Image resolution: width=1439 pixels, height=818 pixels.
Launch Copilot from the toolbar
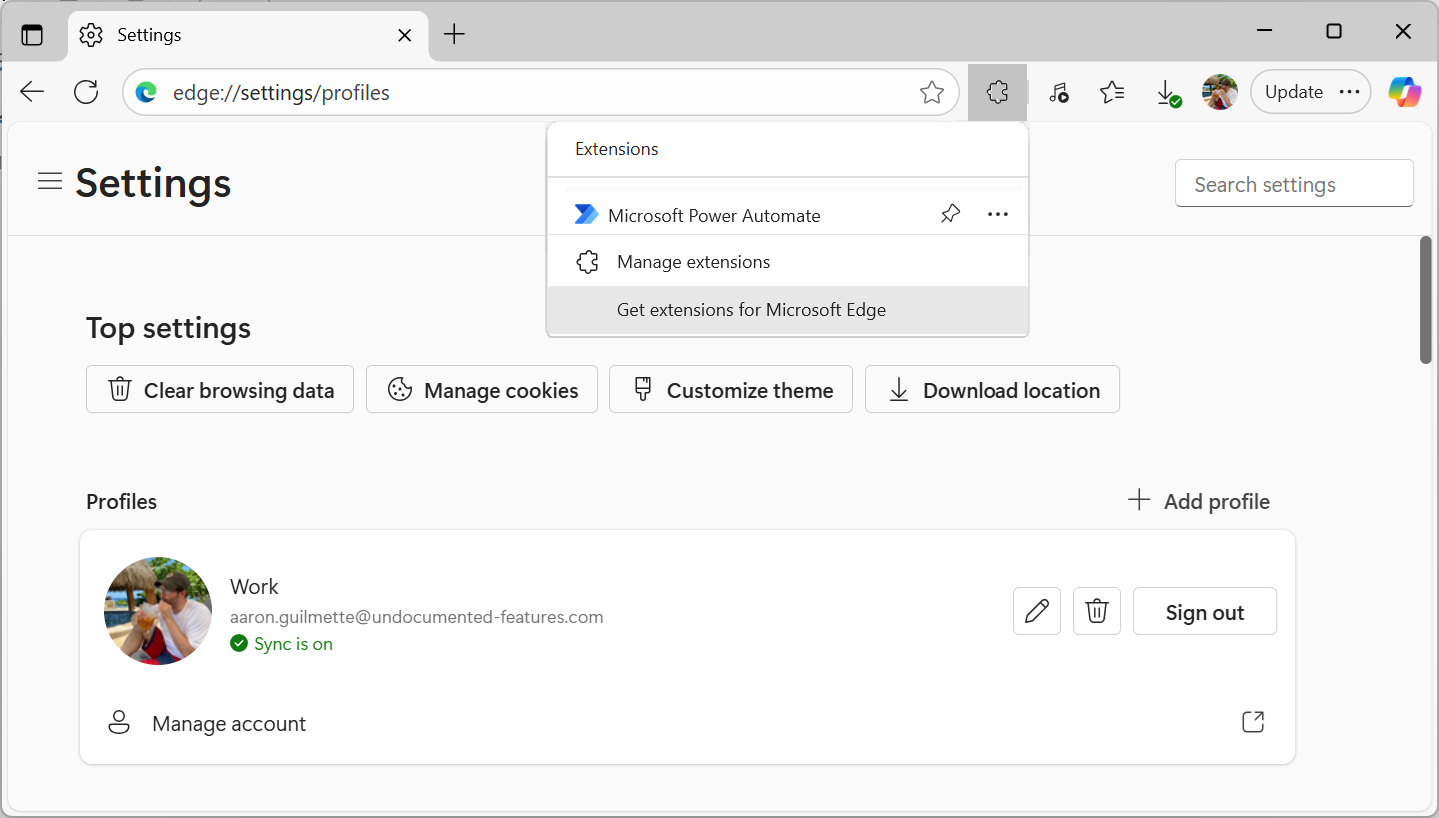pyautogui.click(x=1404, y=91)
